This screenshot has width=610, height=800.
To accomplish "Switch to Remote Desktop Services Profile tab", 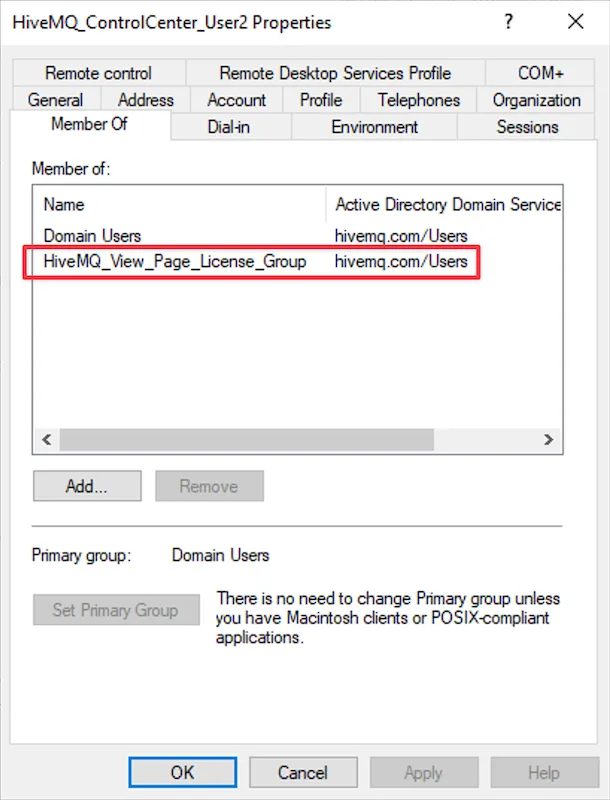I will pyautogui.click(x=336, y=73).
